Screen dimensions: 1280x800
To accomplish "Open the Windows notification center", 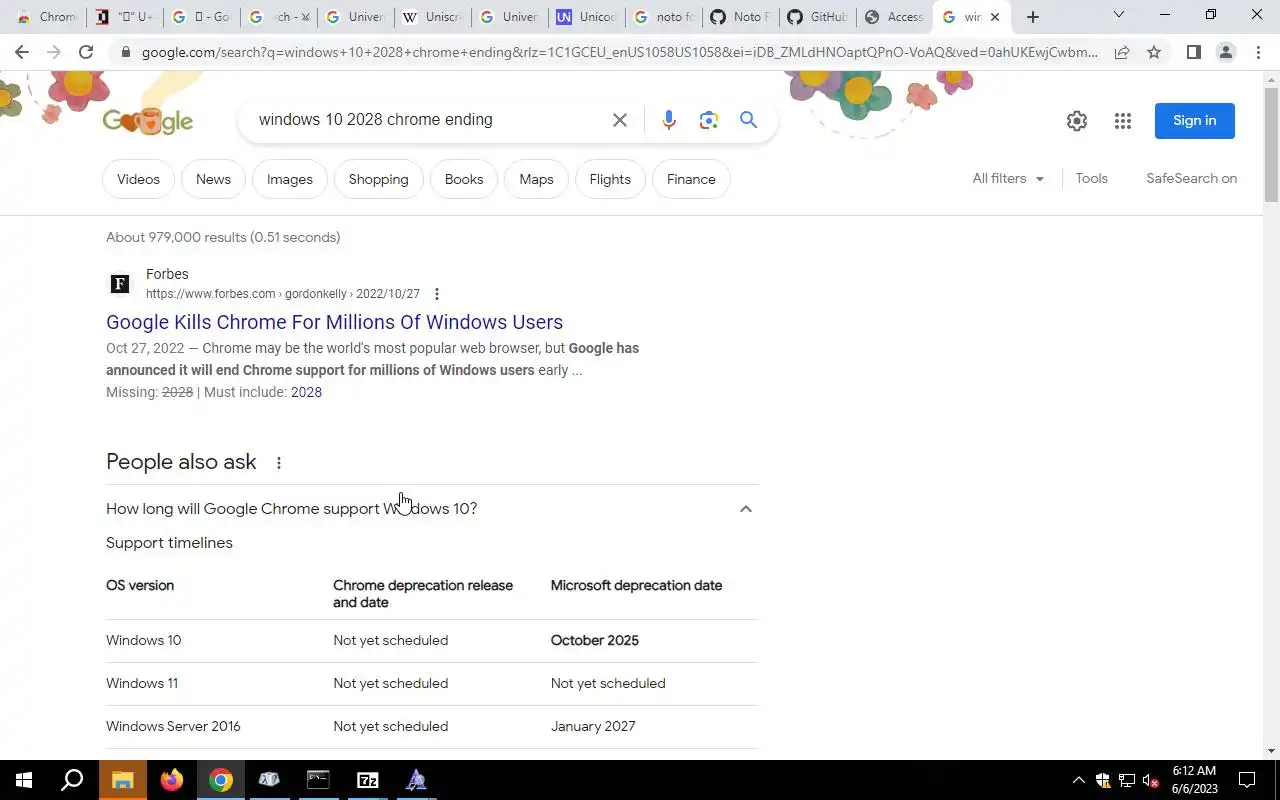I will click(1247, 780).
